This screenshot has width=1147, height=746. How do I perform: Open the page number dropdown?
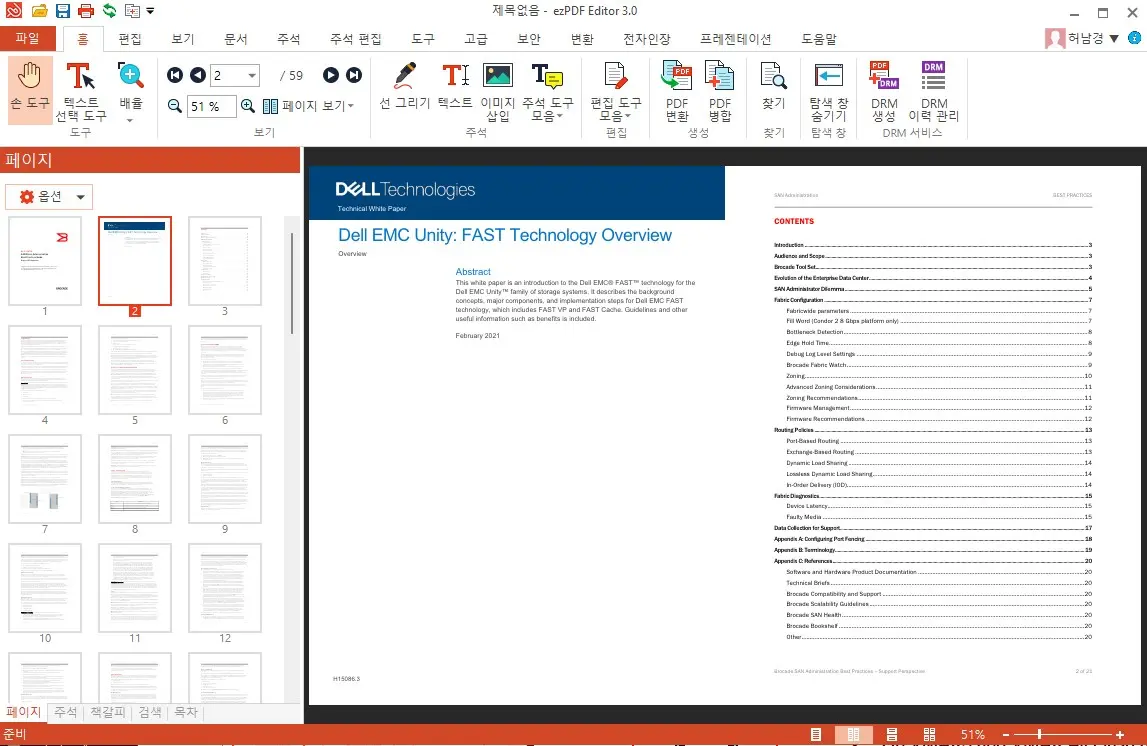[252, 75]
